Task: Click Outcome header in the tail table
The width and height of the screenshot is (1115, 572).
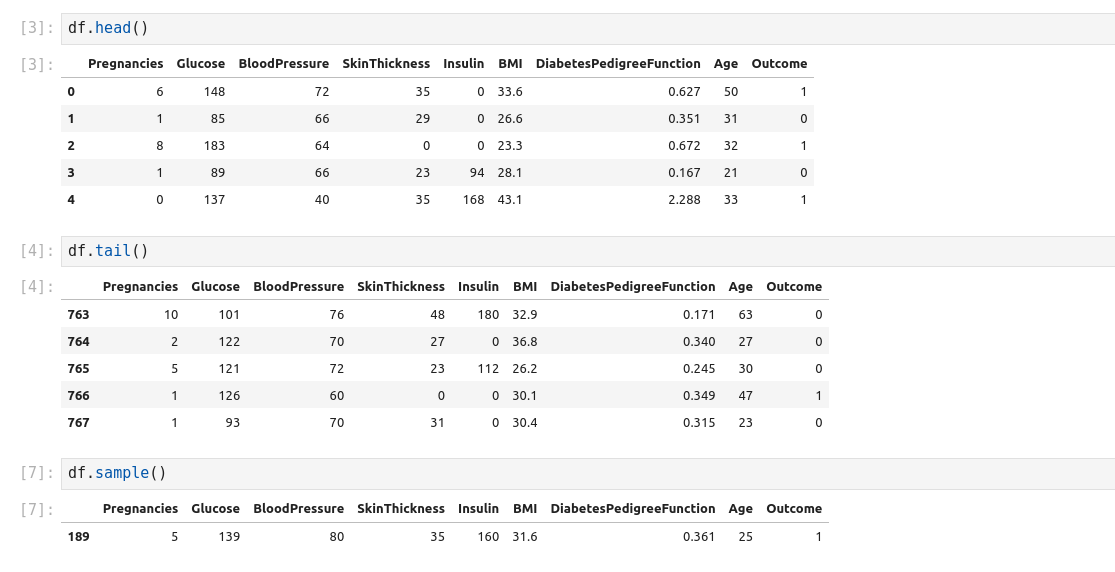Action: pyautogui.click(x=794, y=287)
